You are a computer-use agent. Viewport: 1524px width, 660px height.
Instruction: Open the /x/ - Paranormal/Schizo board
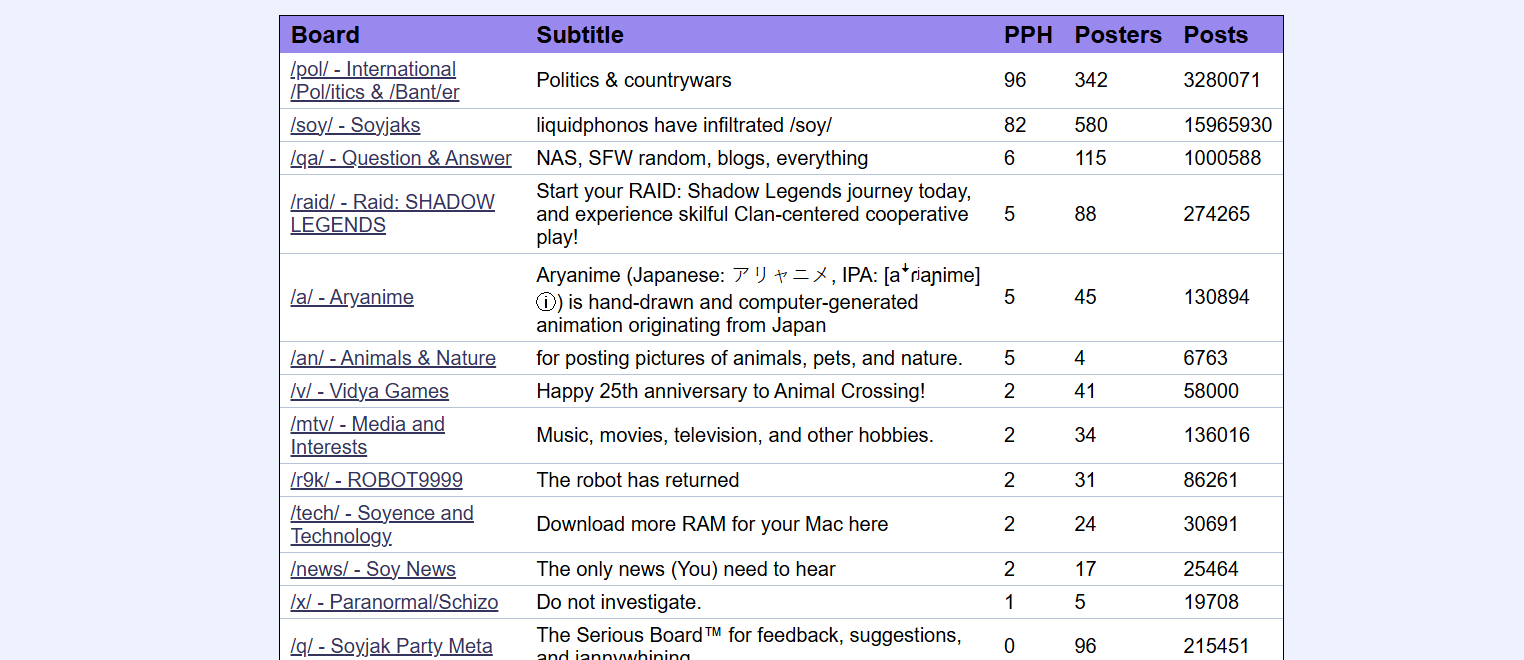(x=394, y=603)
